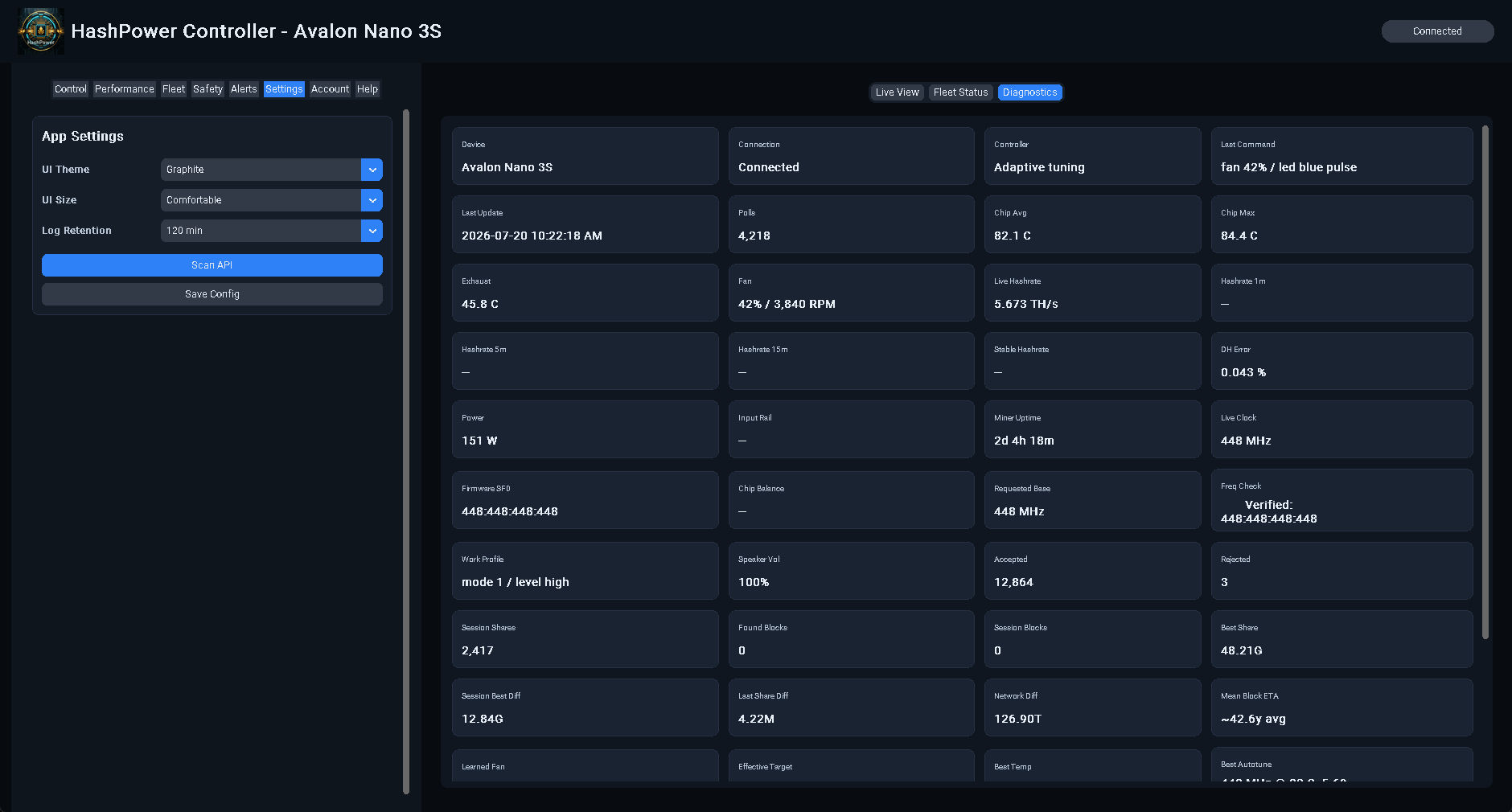
Task: Show the Fleet Status view
Action: [x=960, y=92]
